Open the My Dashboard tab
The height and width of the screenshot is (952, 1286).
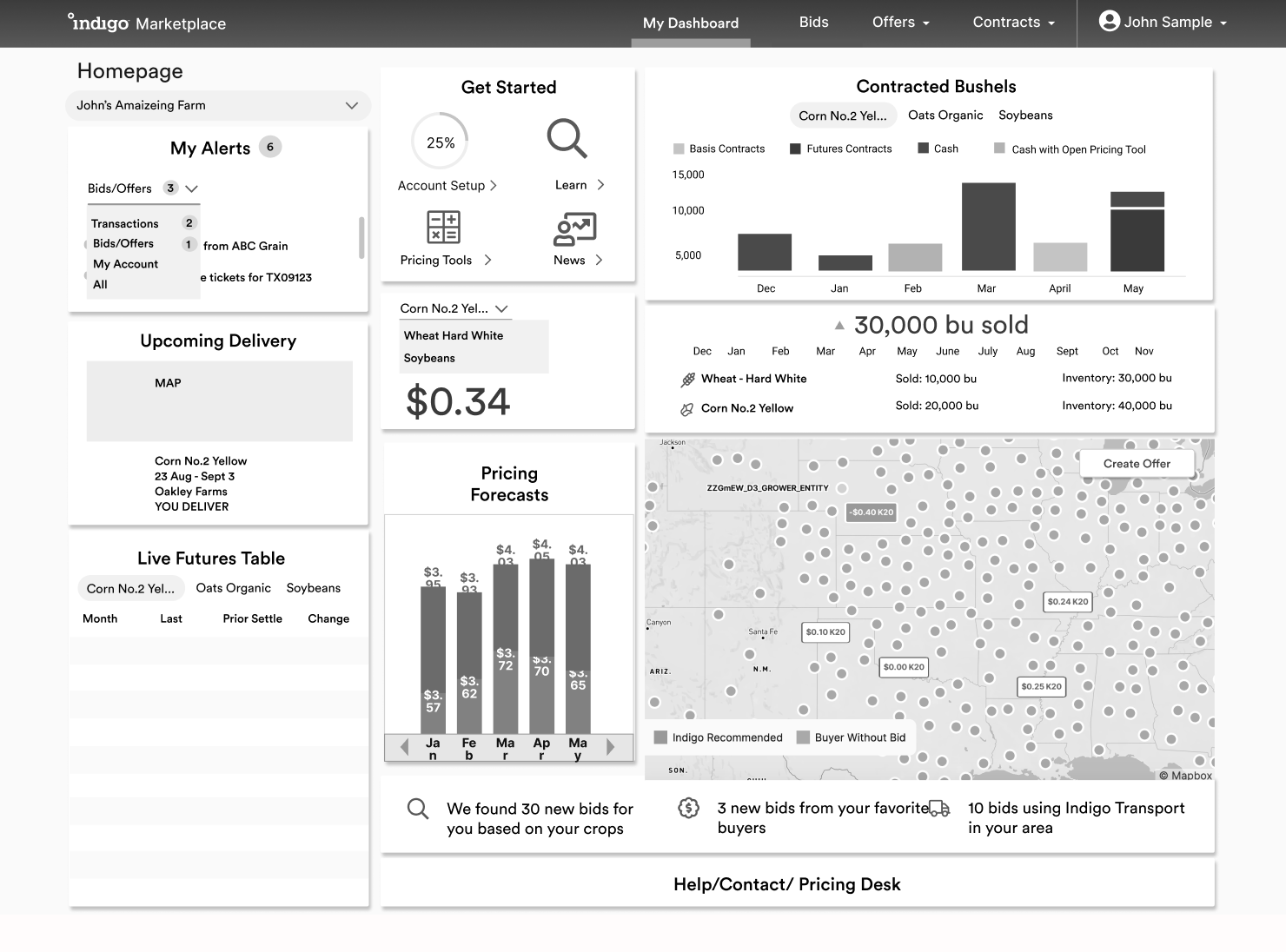tap(691, 23)
